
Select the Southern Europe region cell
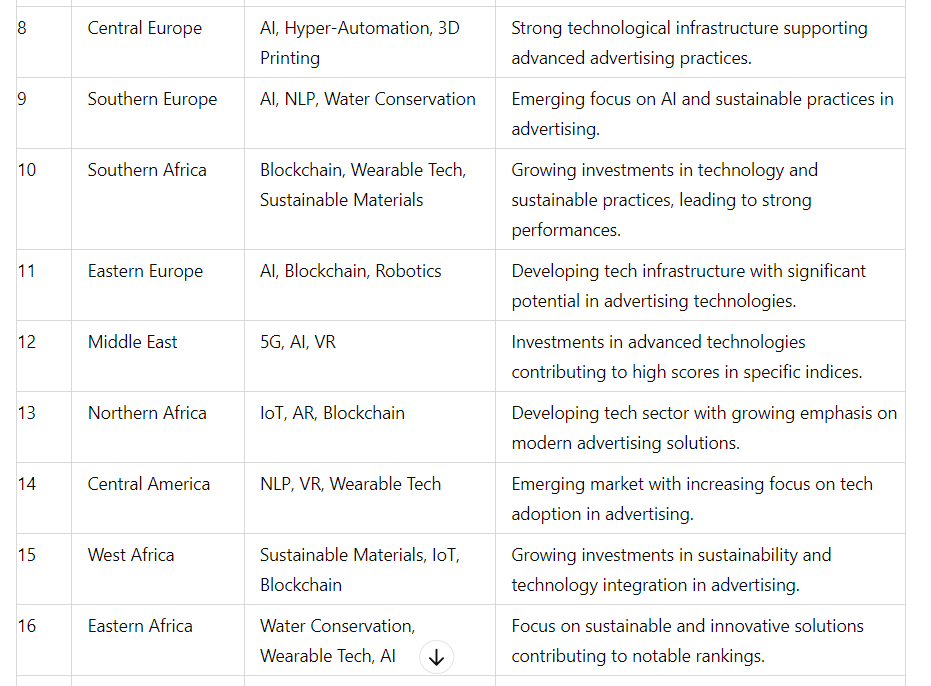pyautogui.click(x=158, y=113)
